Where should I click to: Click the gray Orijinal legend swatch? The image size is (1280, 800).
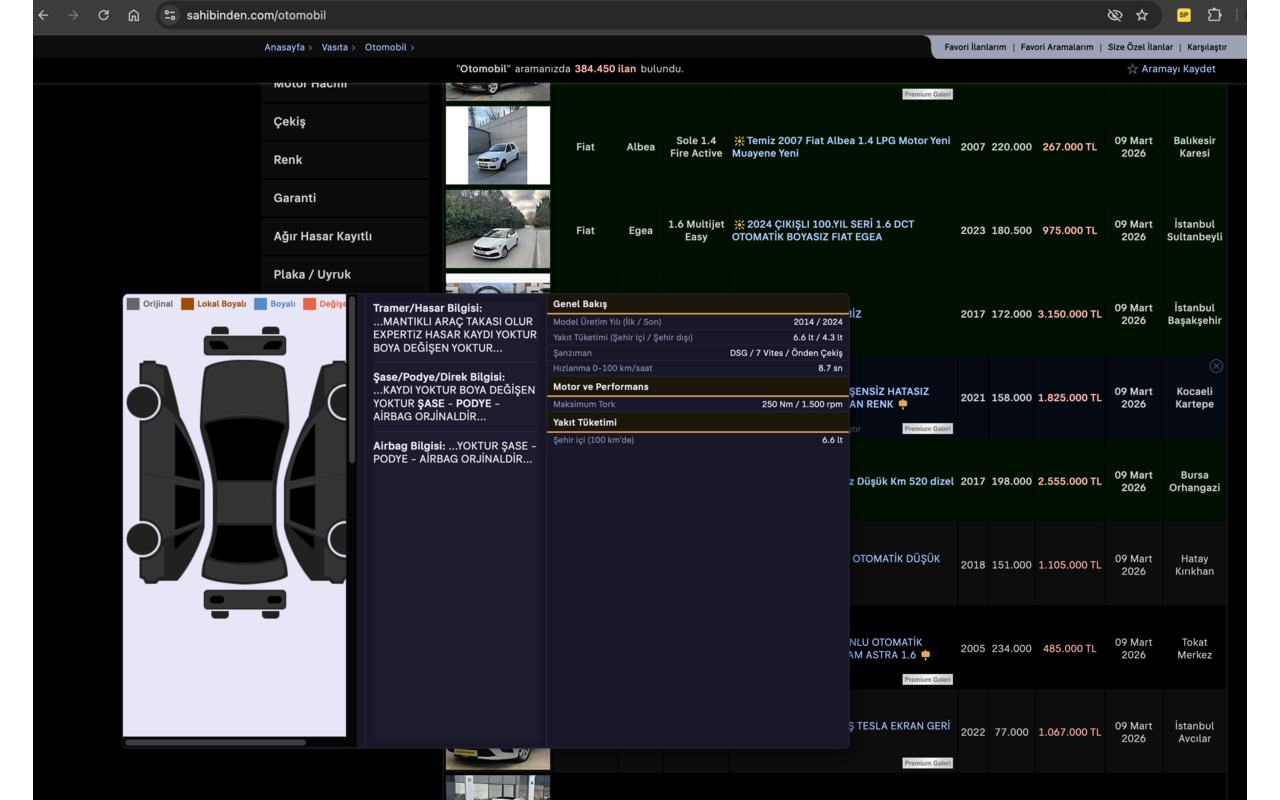click(x=133, y=304)
